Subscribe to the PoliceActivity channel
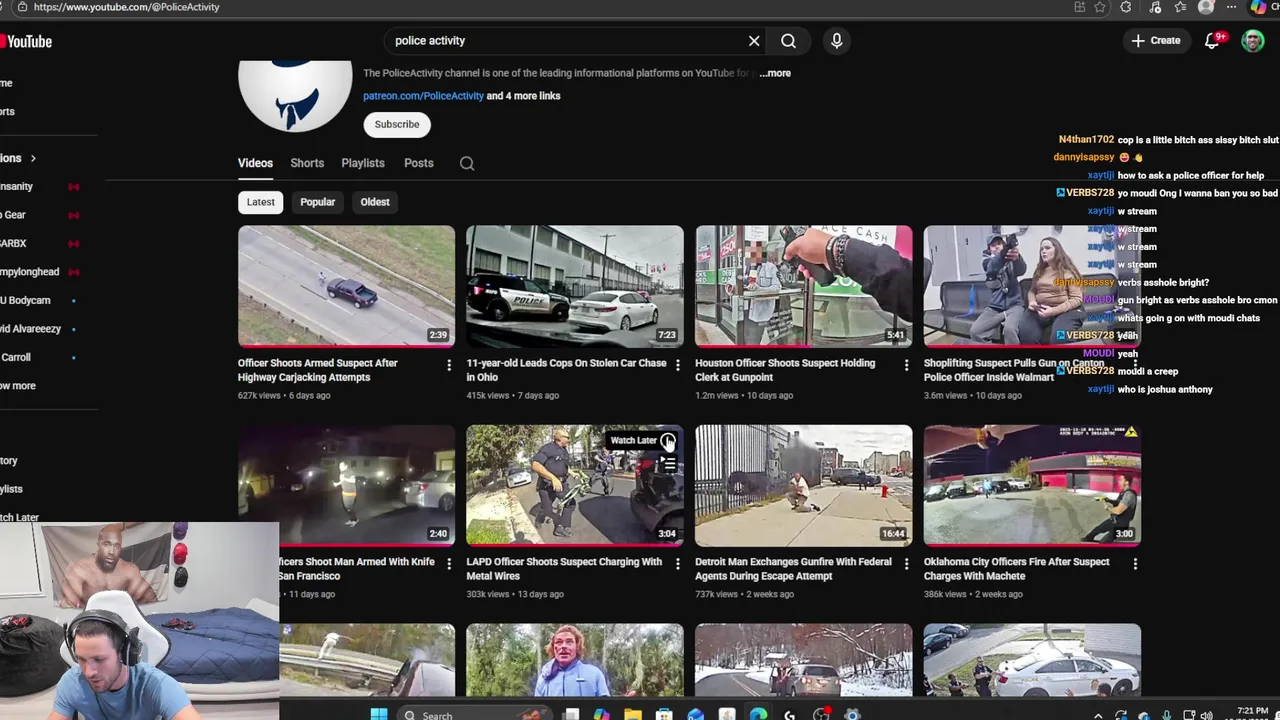This screenshot has height=720, width=1280. 397,124
